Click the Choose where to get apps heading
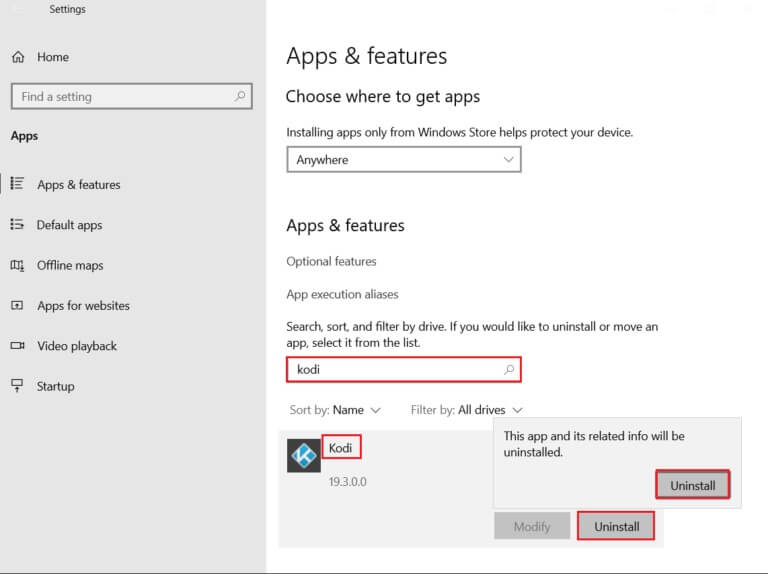Viewport: 768px width, 574px height. (383, 96)
